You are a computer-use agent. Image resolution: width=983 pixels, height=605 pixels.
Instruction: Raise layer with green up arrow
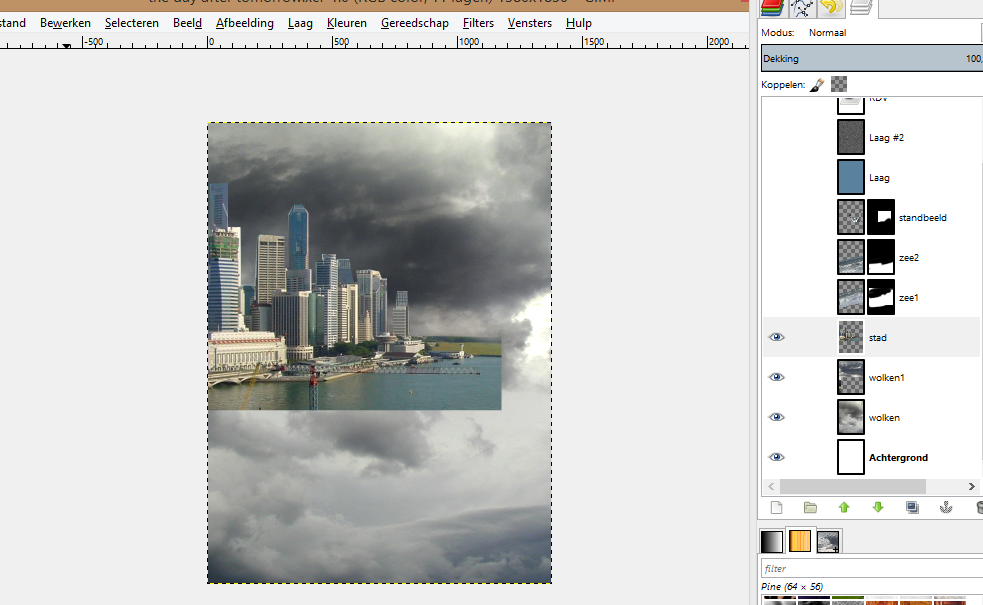[844, 508]
